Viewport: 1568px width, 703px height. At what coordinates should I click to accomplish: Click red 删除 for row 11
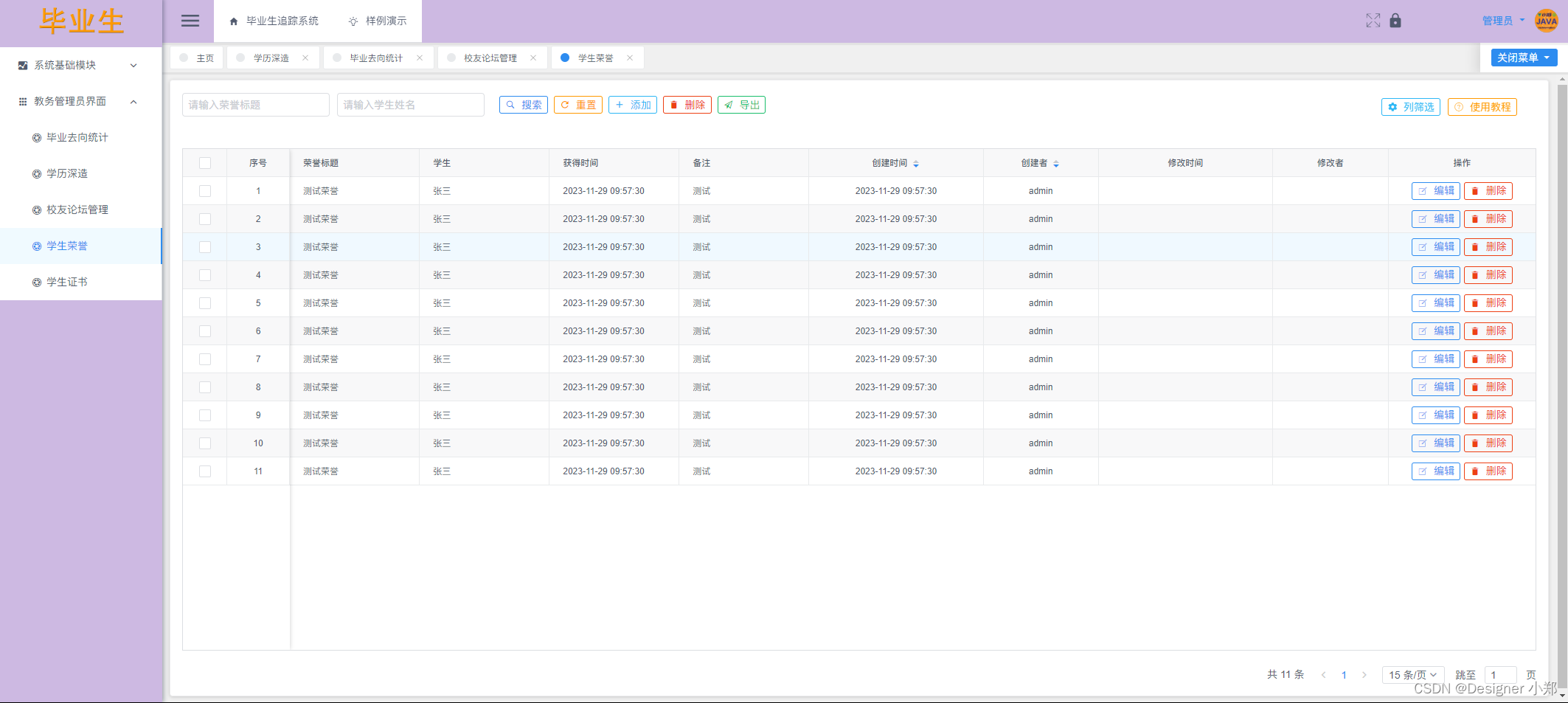pyautogui.click(x=1488, y=471)
